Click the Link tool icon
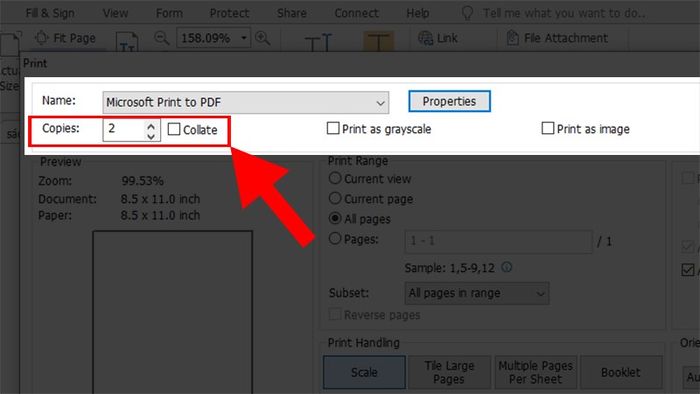This screenshot has width=700, height=394. pos(425,38)
